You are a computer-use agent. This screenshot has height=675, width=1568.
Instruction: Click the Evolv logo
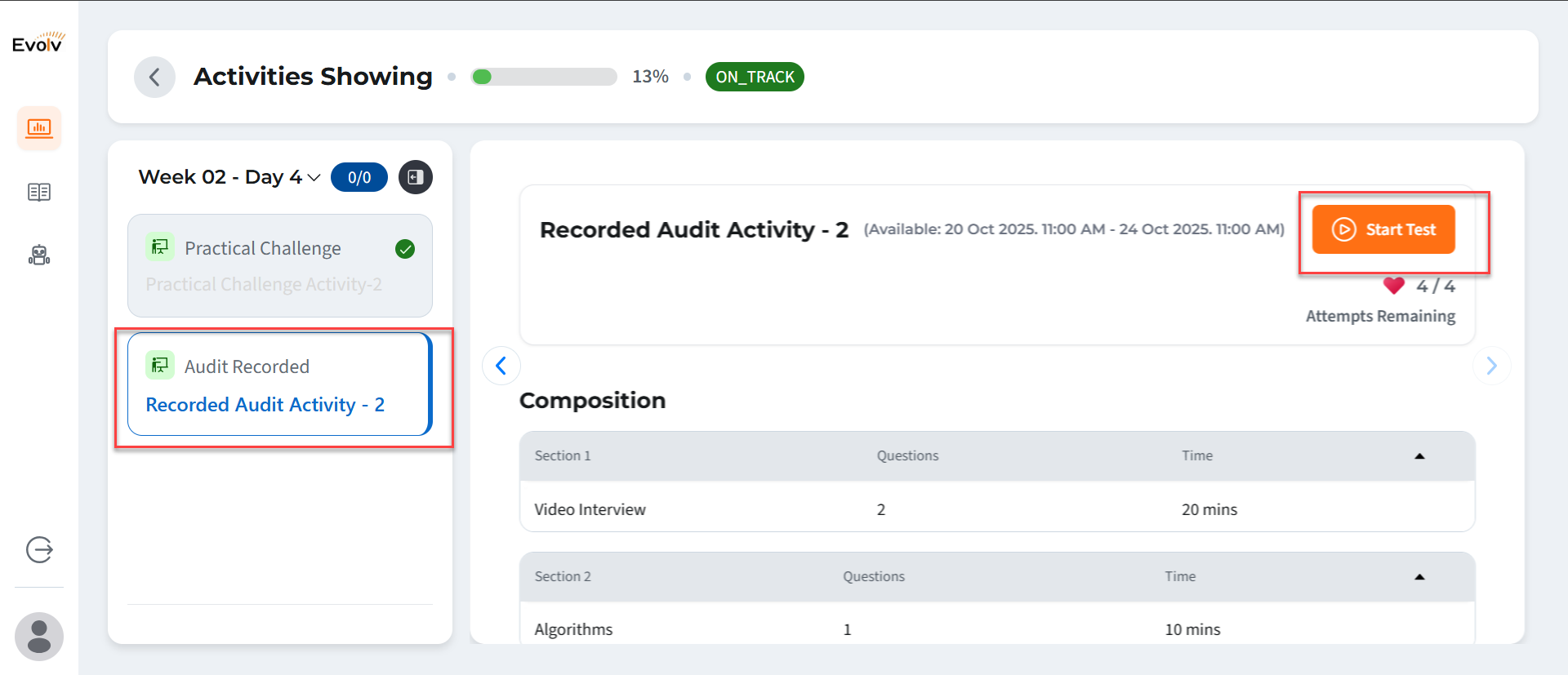tap(38, 42)
